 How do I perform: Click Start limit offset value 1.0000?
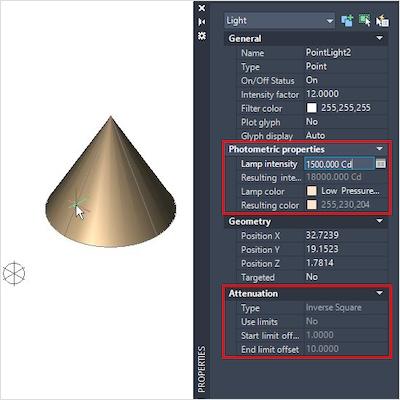click(x=320, y=335)
